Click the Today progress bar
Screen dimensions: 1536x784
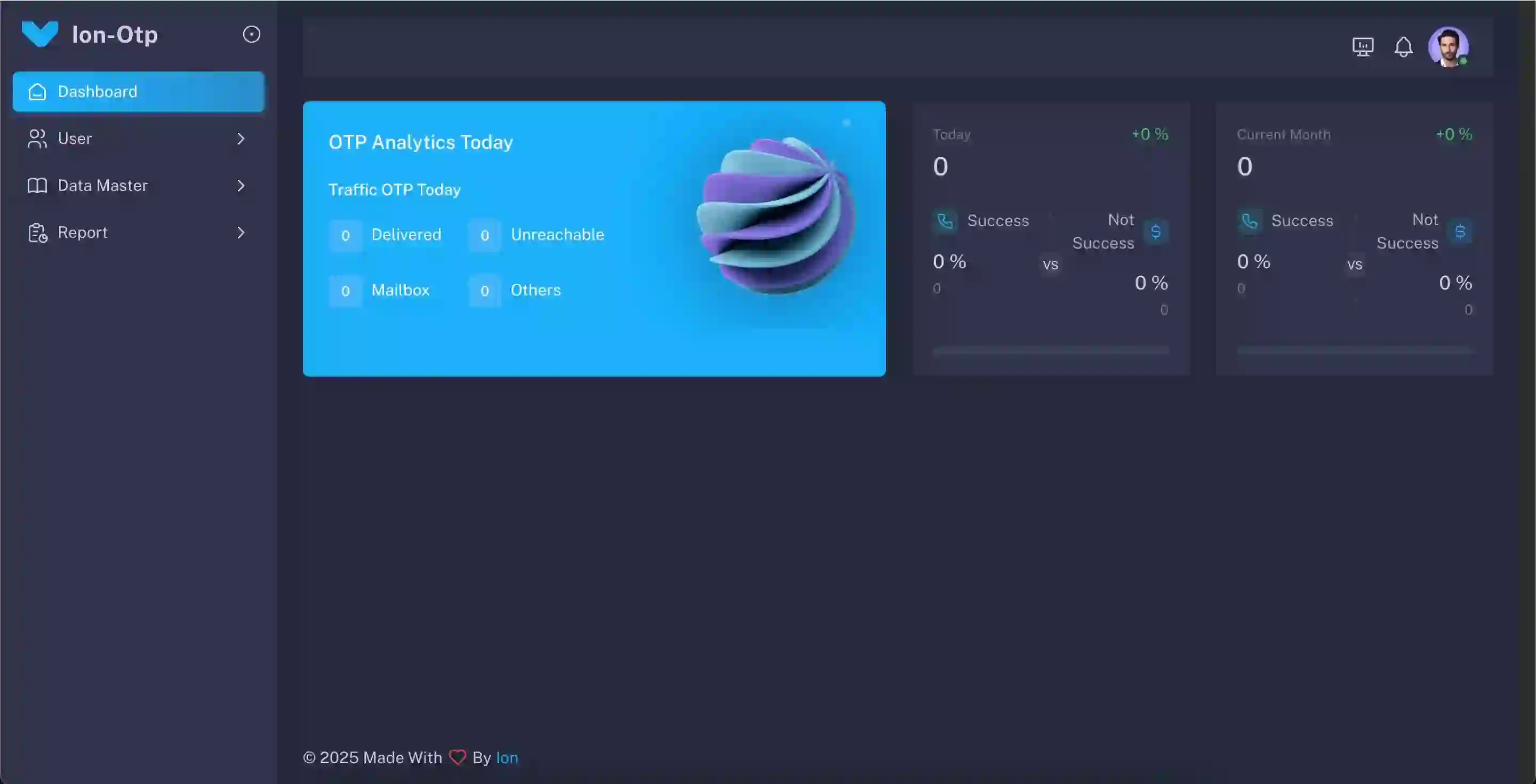coord(1051,350)
